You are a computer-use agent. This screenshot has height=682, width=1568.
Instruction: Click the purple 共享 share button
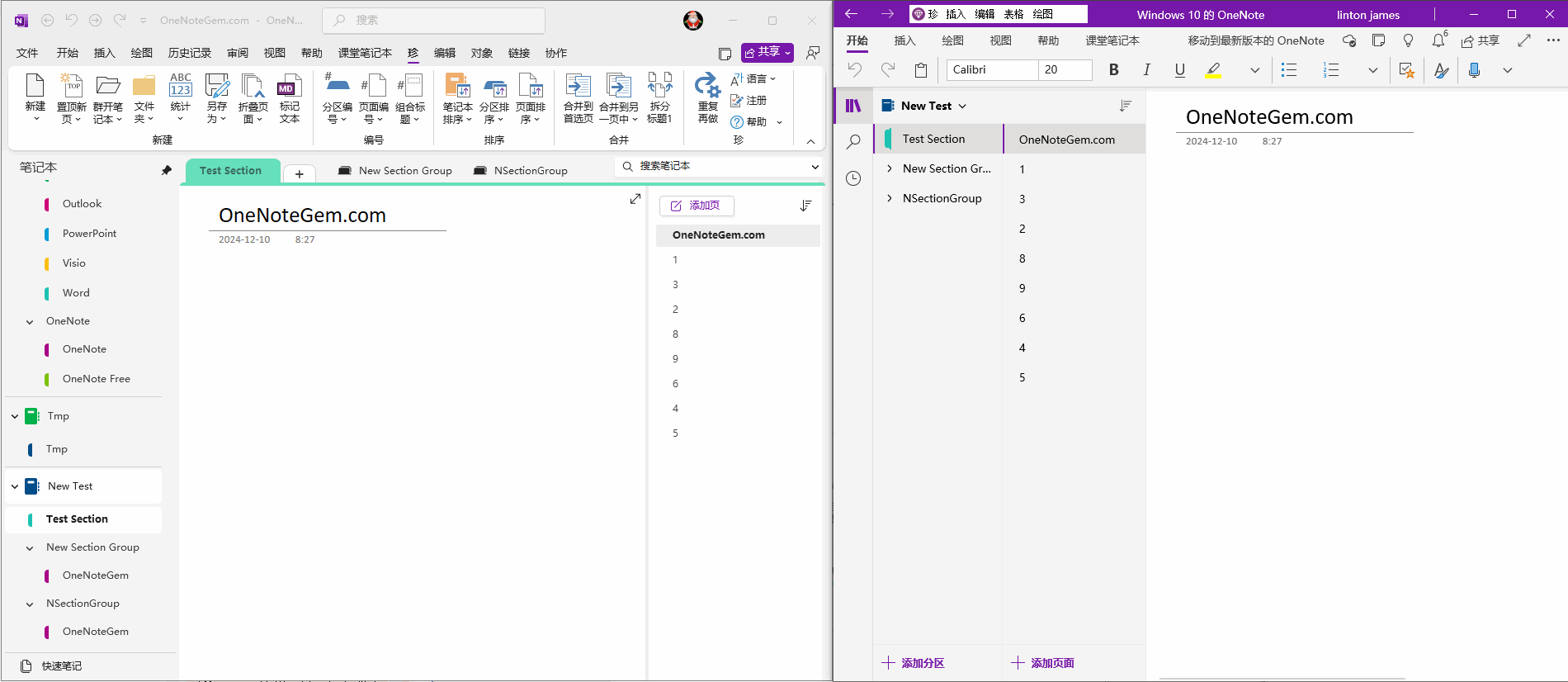tap(767, 52)
